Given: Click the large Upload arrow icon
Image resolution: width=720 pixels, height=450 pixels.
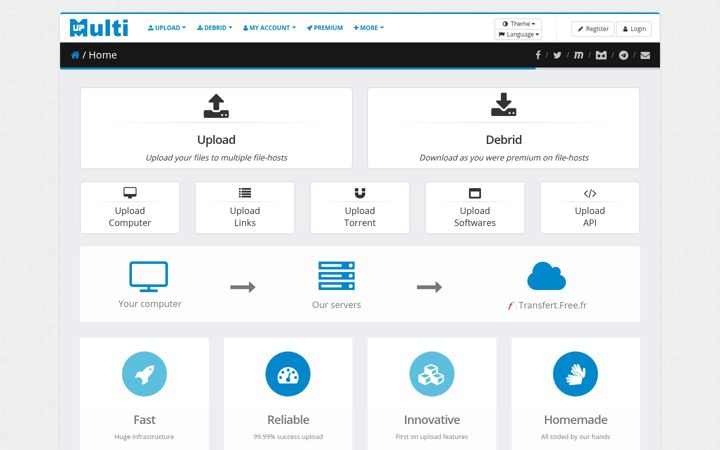Looking at the screenshot, I should pos(216,106).
